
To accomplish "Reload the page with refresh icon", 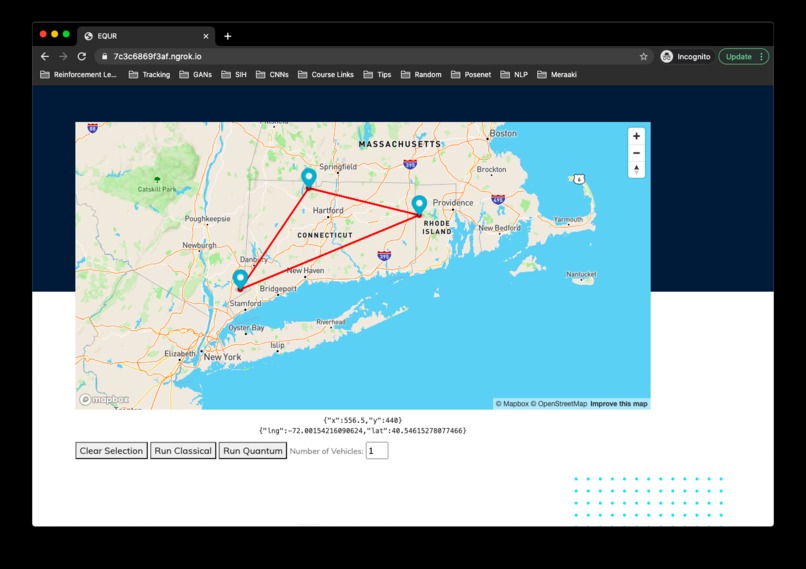I will (81, 57).
